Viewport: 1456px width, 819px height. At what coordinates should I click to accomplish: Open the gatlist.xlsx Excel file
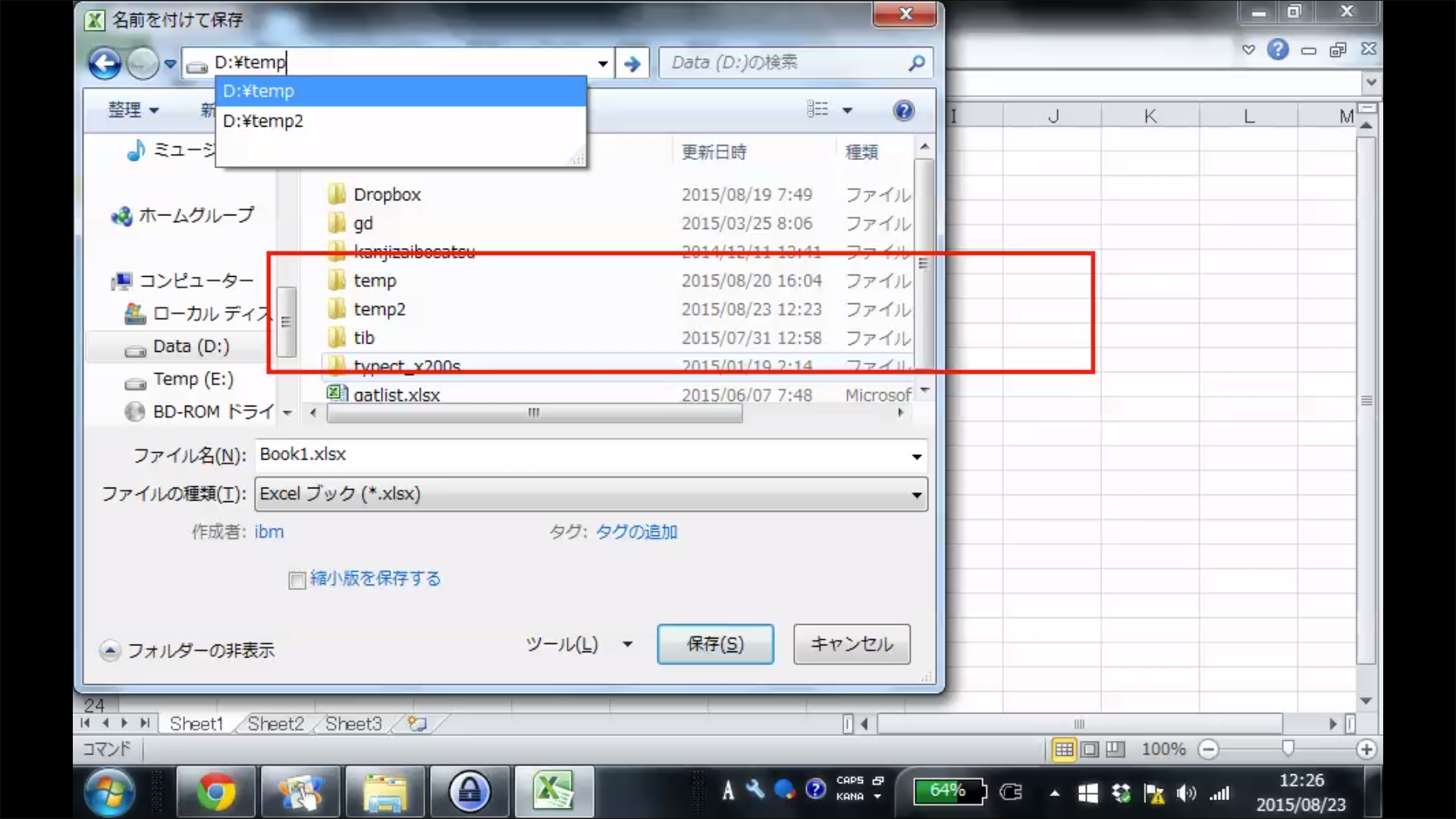tap(396, 394)
